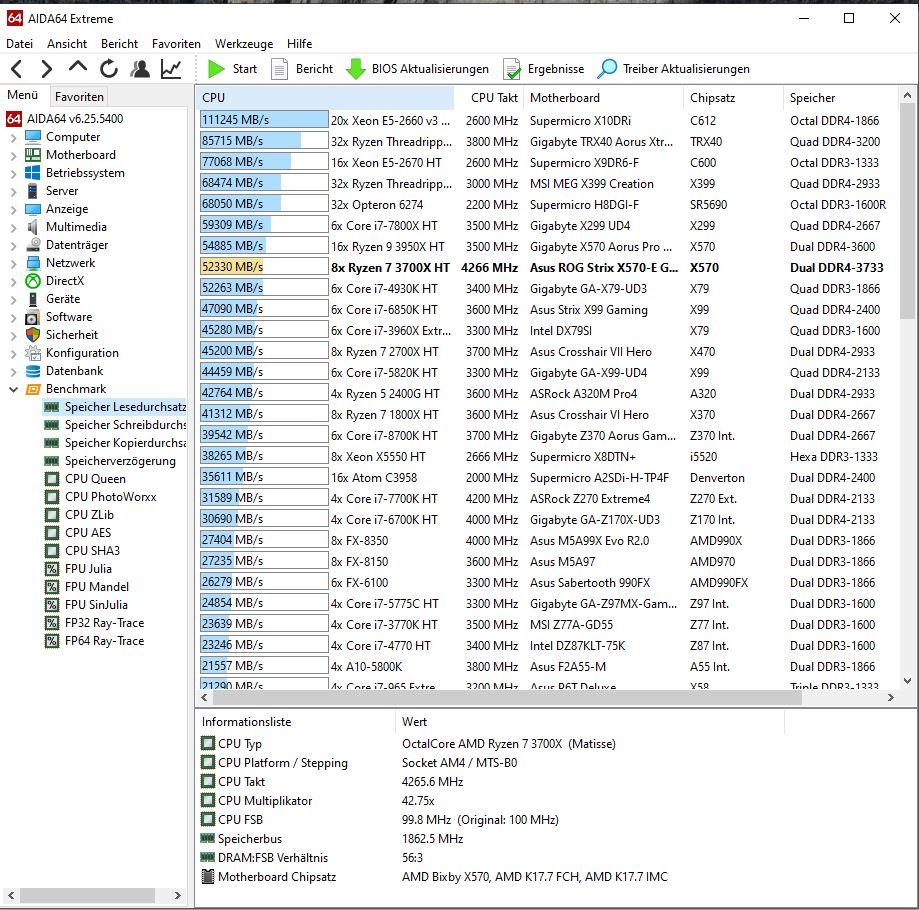Select the CPU ZLib benchmark icon
Image resolution: width=919 pixels, height=910 pixels.
(52, 515)
